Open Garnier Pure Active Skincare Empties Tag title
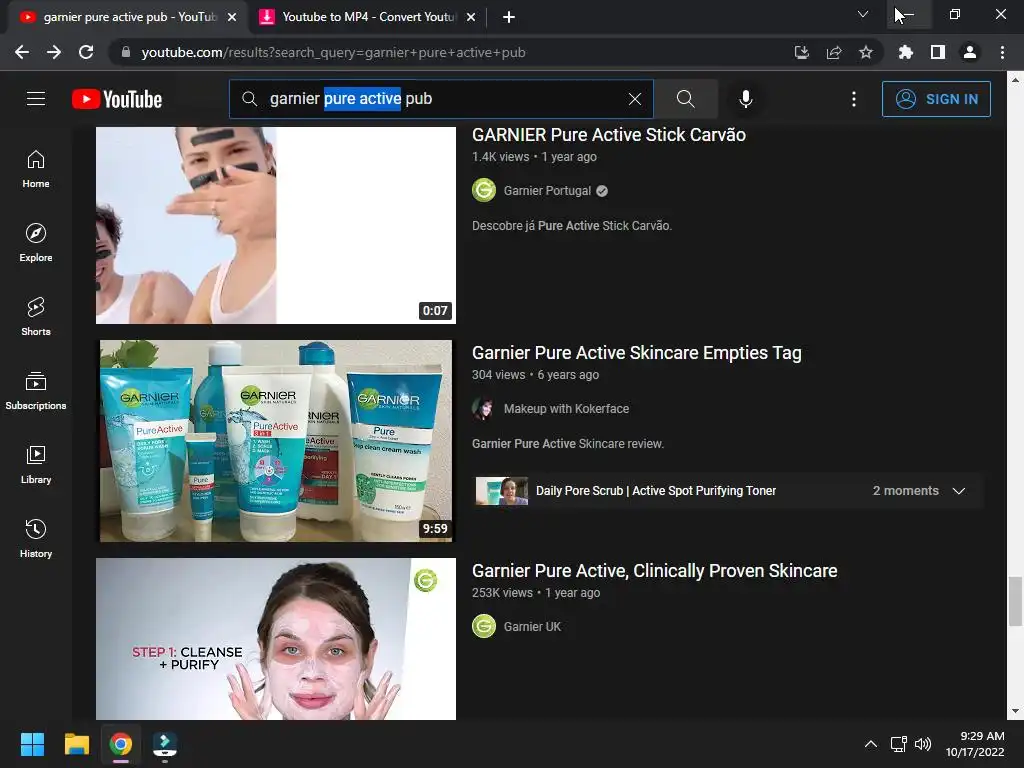Viewport: 1024px width, 768px height. point(637,353)
